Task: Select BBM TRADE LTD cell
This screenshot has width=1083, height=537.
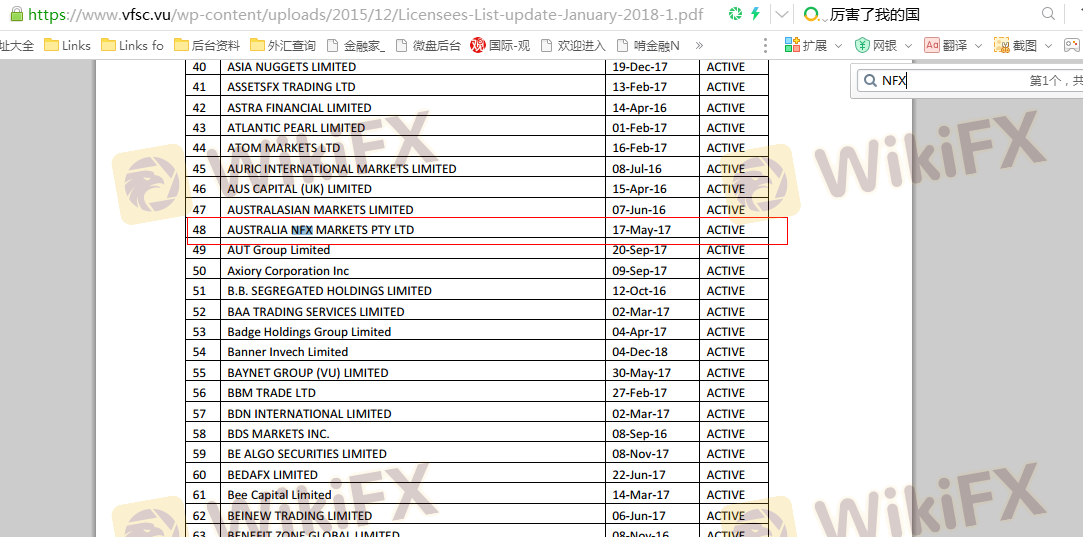Action: click(x=412, y=393)
